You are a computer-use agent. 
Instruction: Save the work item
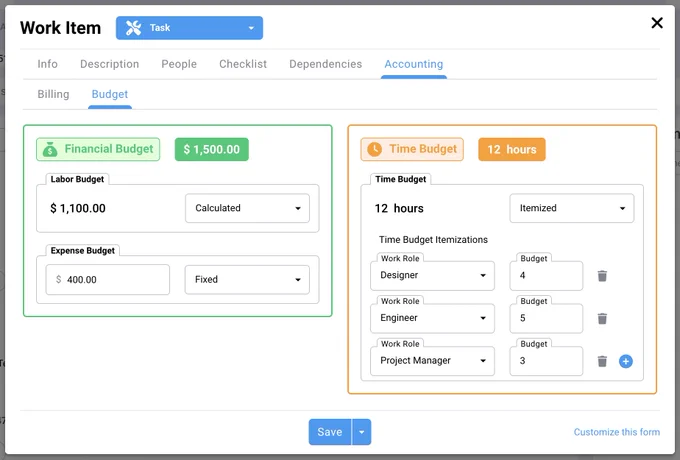tap(330, 432)
